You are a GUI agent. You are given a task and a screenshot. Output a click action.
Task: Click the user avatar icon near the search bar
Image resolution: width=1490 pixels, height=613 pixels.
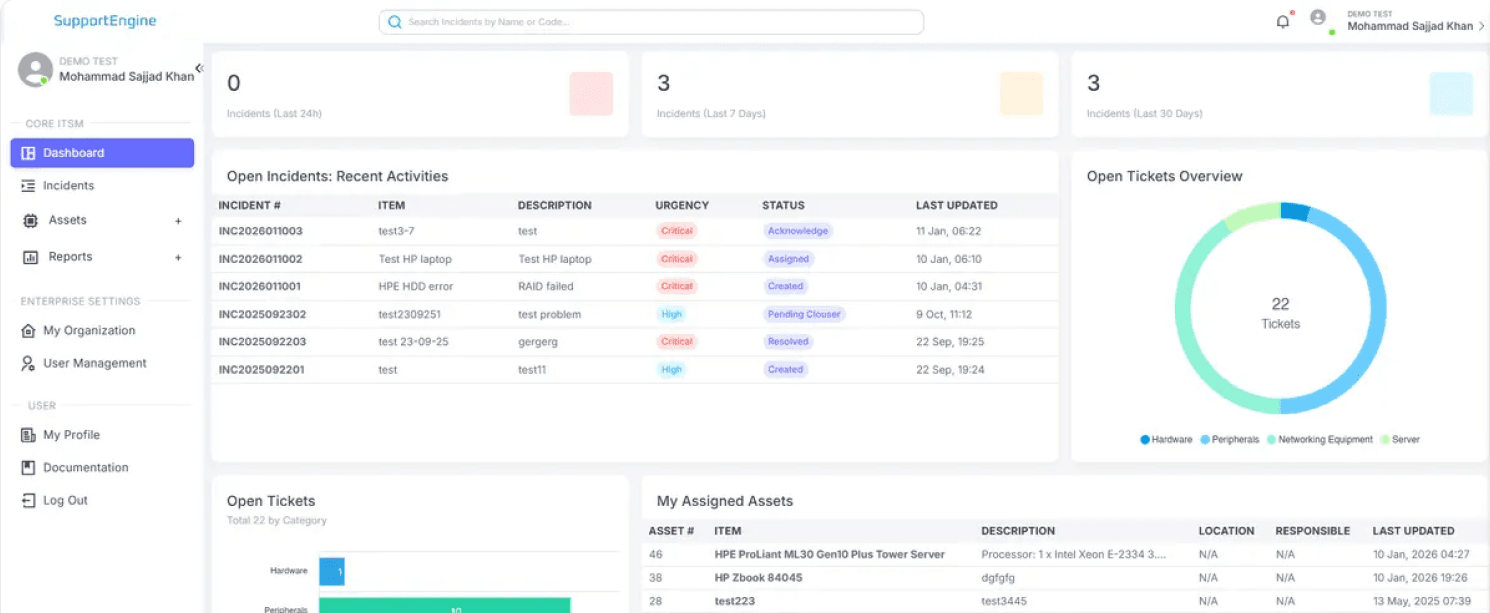[x=1317, y=20]
